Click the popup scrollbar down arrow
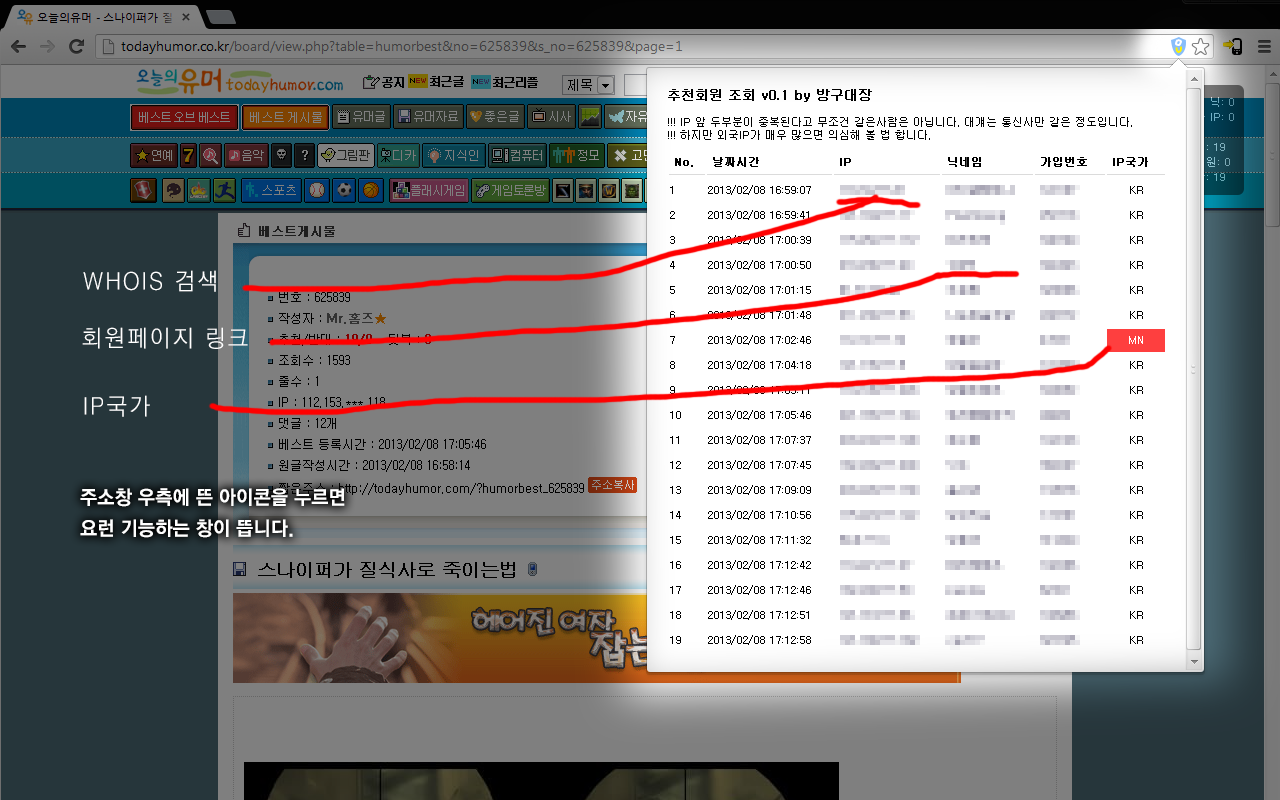1280x800 pixels. (x=1193, y=662)
